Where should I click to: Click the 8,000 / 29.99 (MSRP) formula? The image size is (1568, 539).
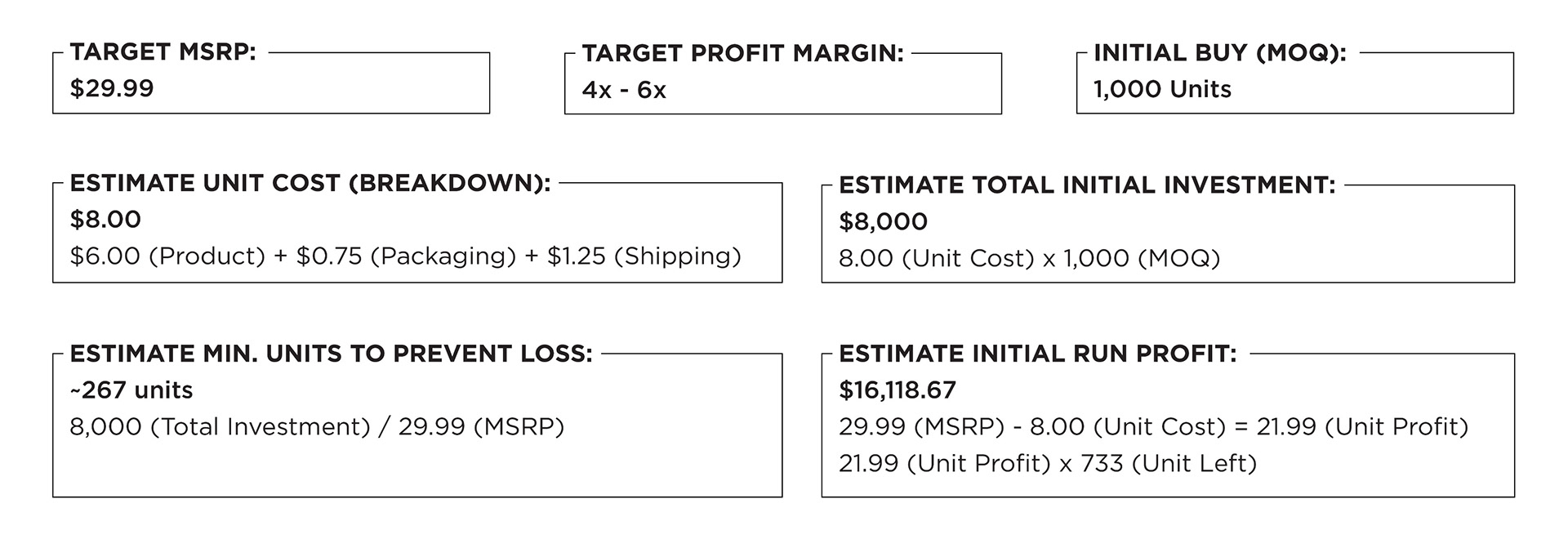point(317,427)
